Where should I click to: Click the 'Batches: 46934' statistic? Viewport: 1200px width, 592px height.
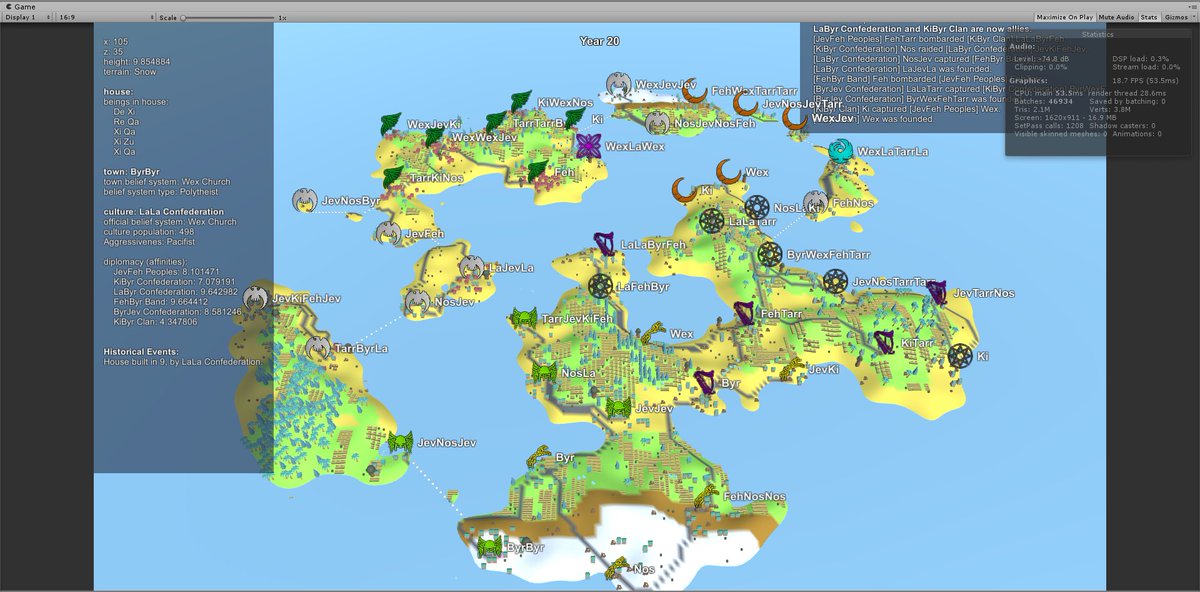[x=1044, y=101]
